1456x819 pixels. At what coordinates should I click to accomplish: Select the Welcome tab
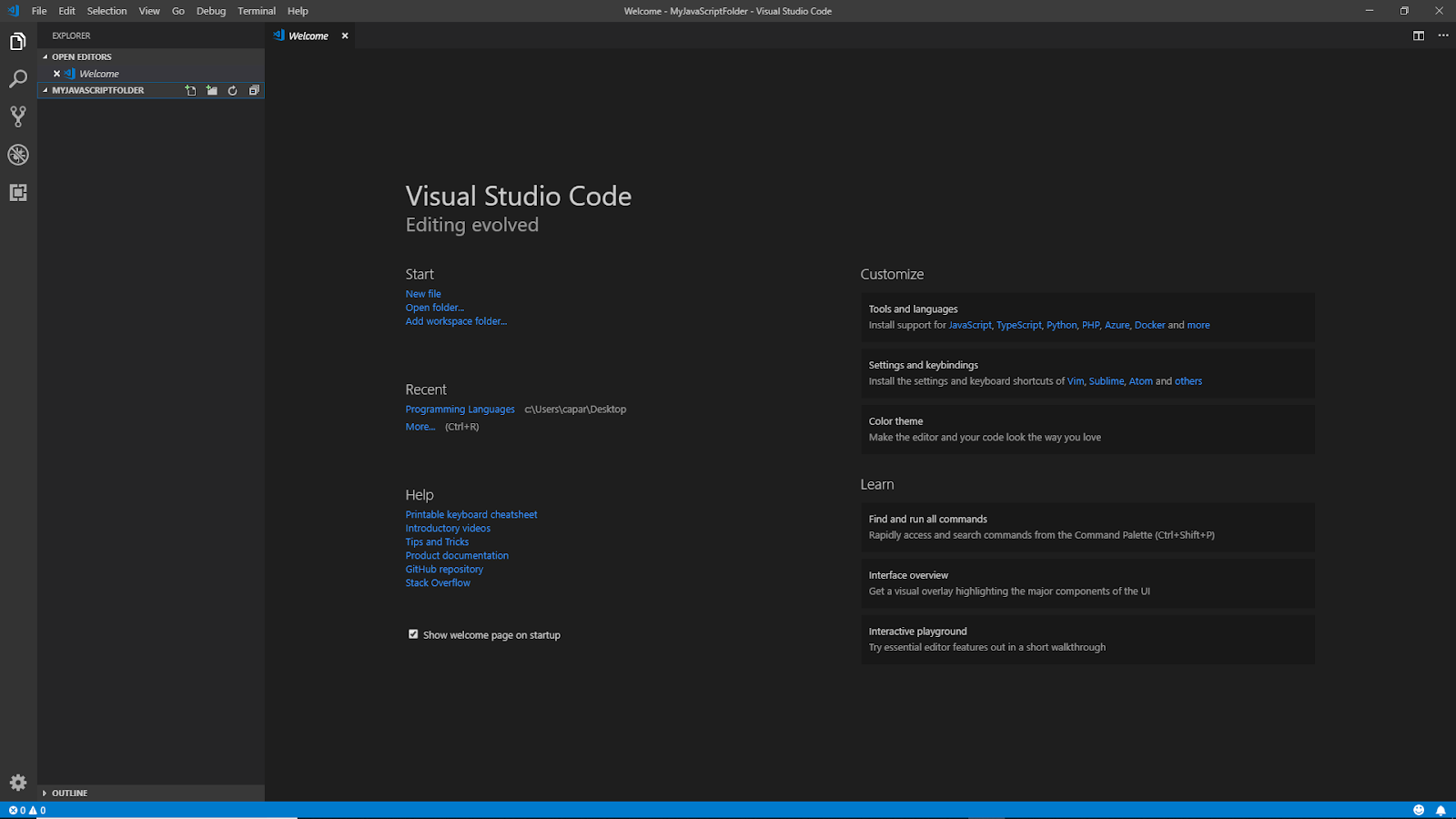pyautogui.click(x=308, y=35)
